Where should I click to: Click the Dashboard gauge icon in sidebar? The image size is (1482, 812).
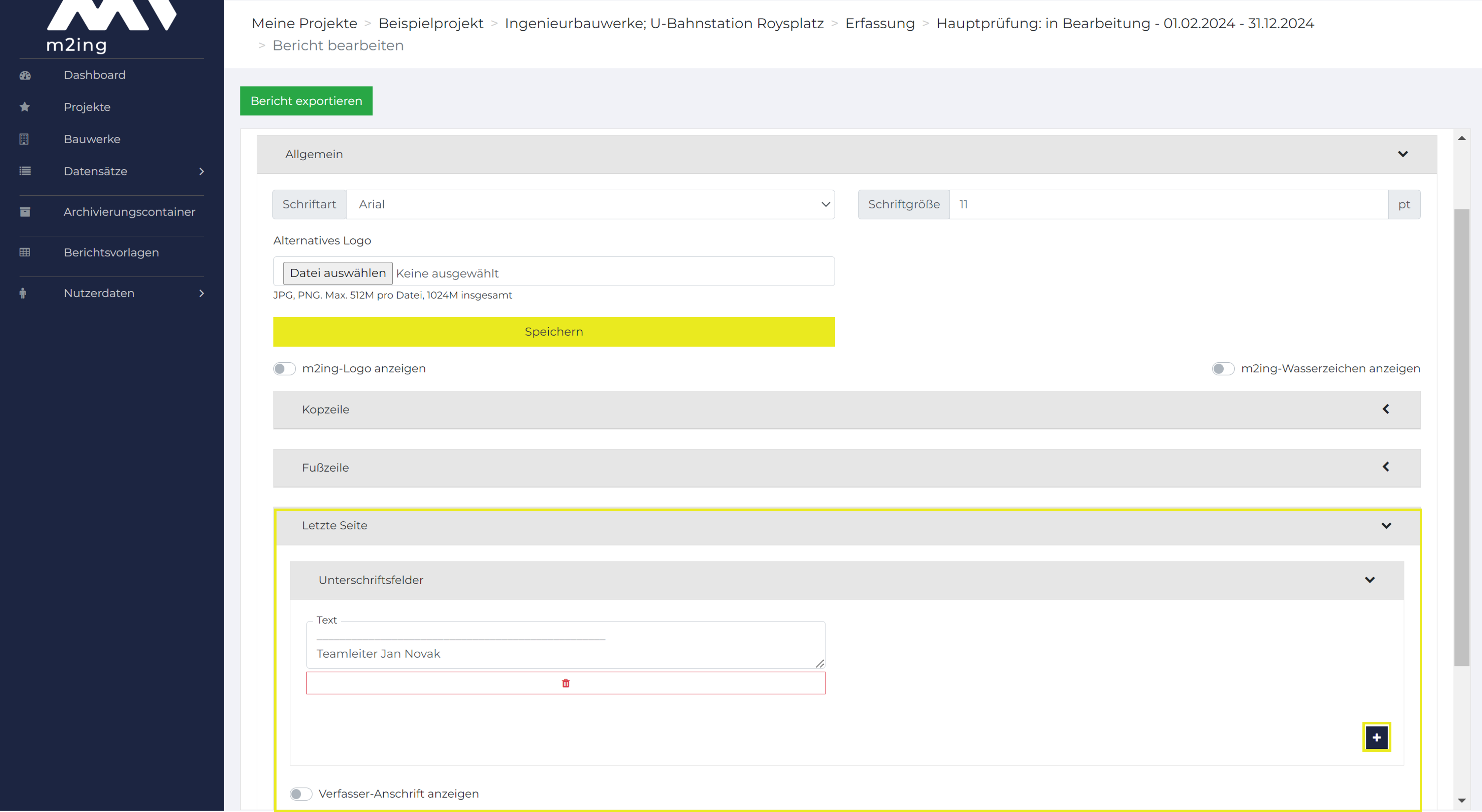pos(25,75)
